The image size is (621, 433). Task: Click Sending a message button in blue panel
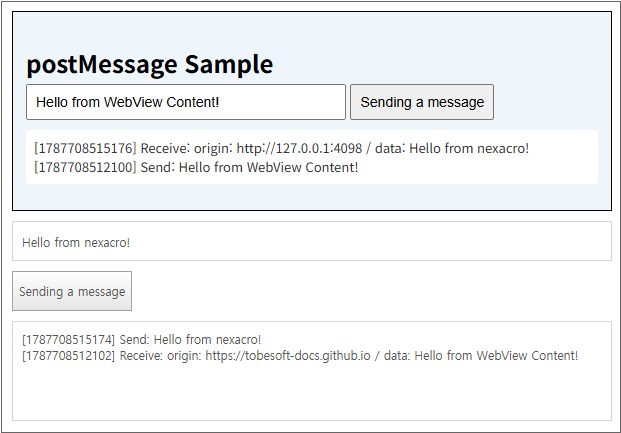click(x=422, y=102)
